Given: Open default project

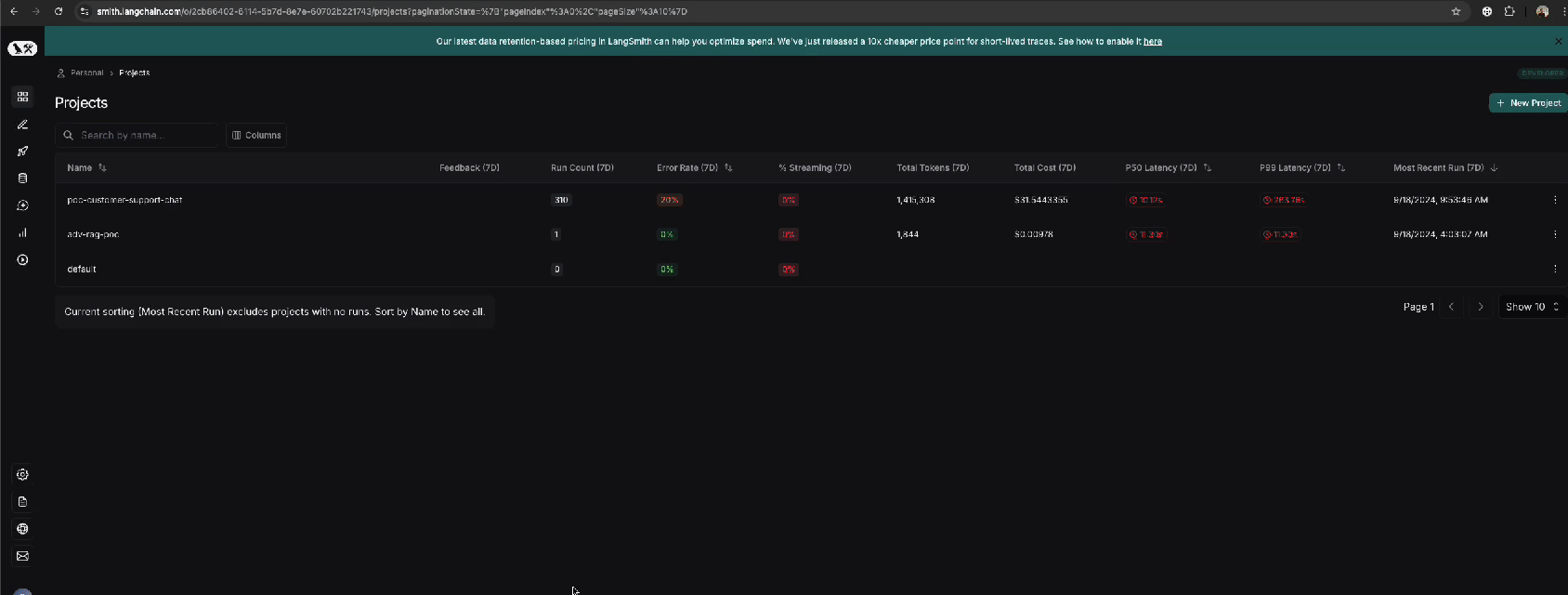Looking at the screenshot, I should (82, 269).
